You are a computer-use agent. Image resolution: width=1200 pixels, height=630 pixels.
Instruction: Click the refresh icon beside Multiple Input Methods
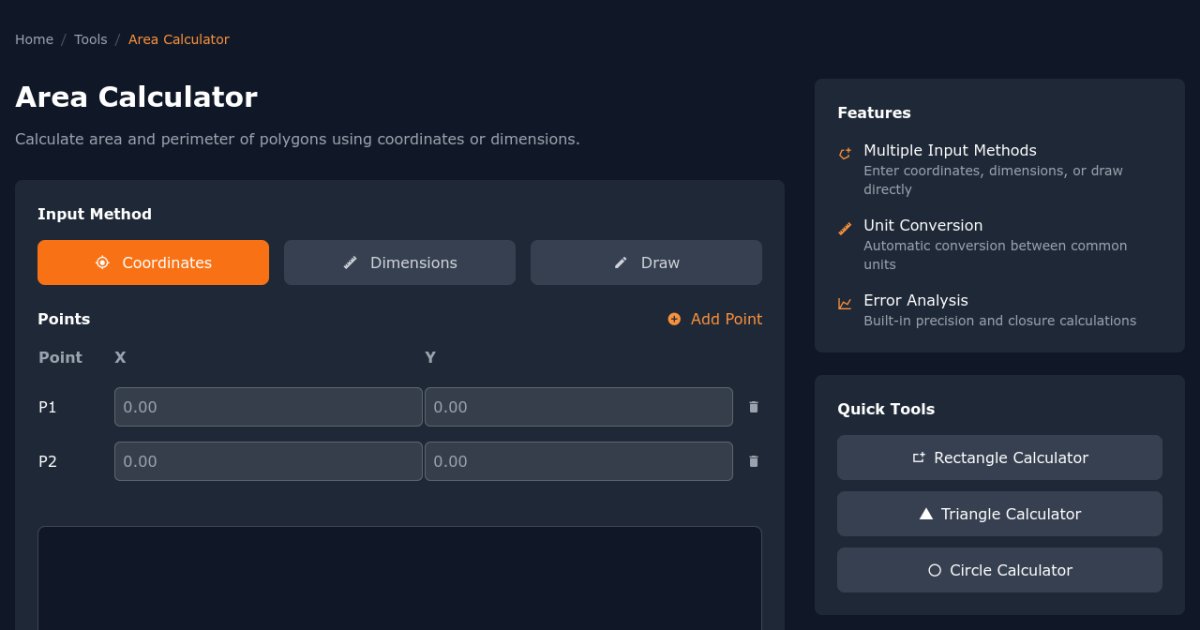[844, 153]
